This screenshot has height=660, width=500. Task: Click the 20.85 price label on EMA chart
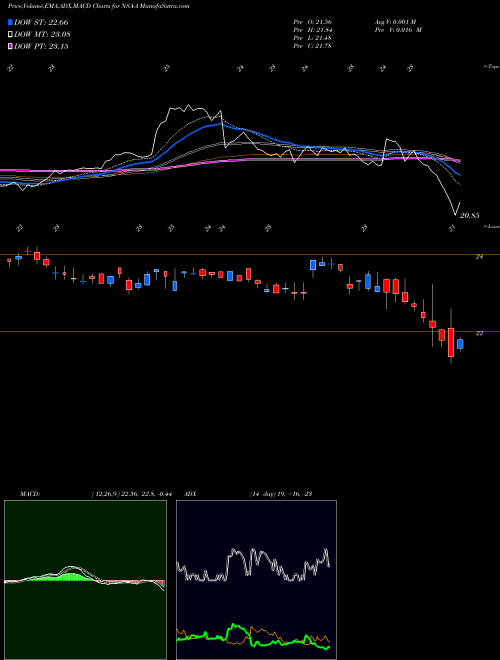(469, 216)
